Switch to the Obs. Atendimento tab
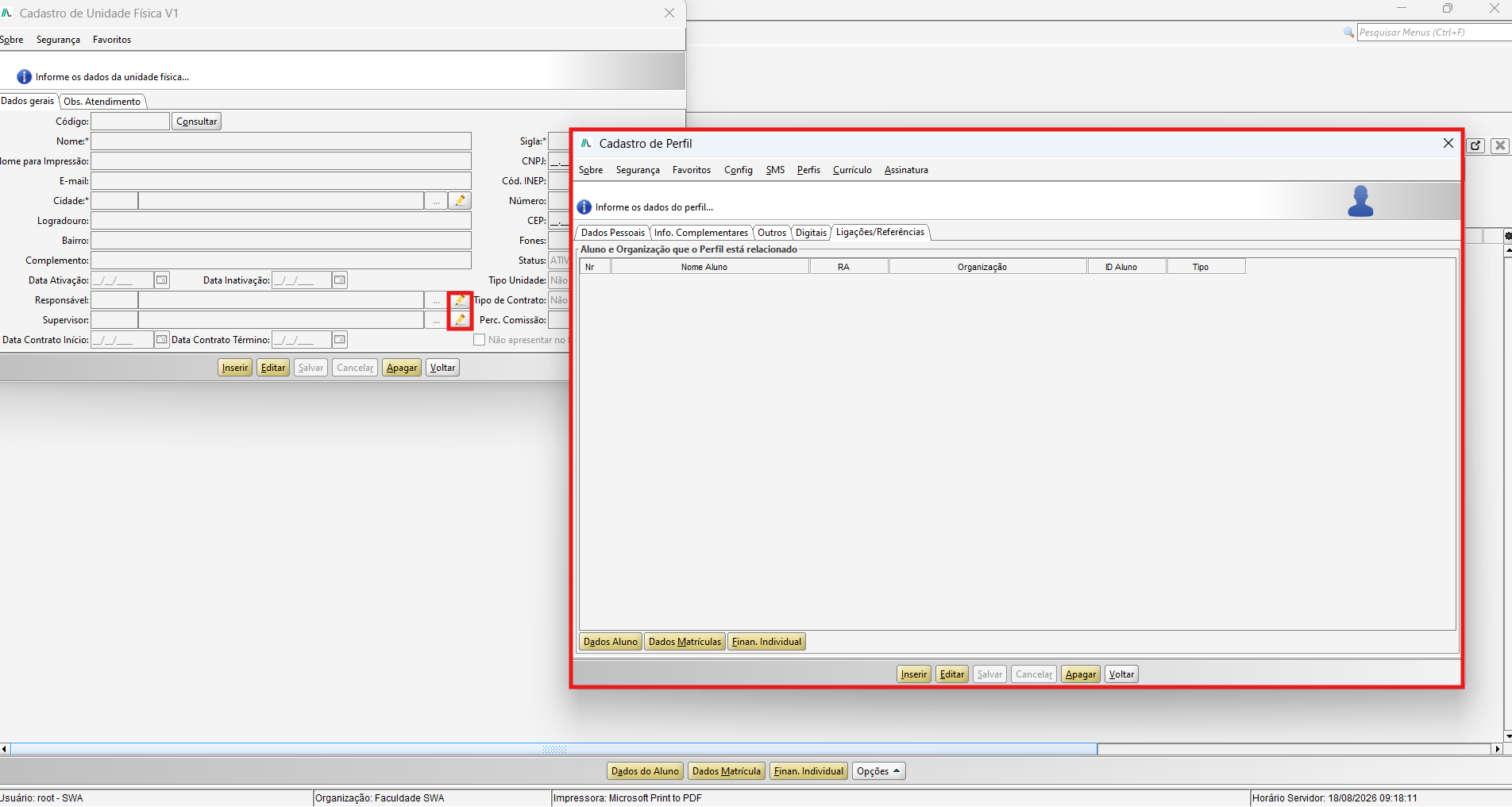 point(102,102)
